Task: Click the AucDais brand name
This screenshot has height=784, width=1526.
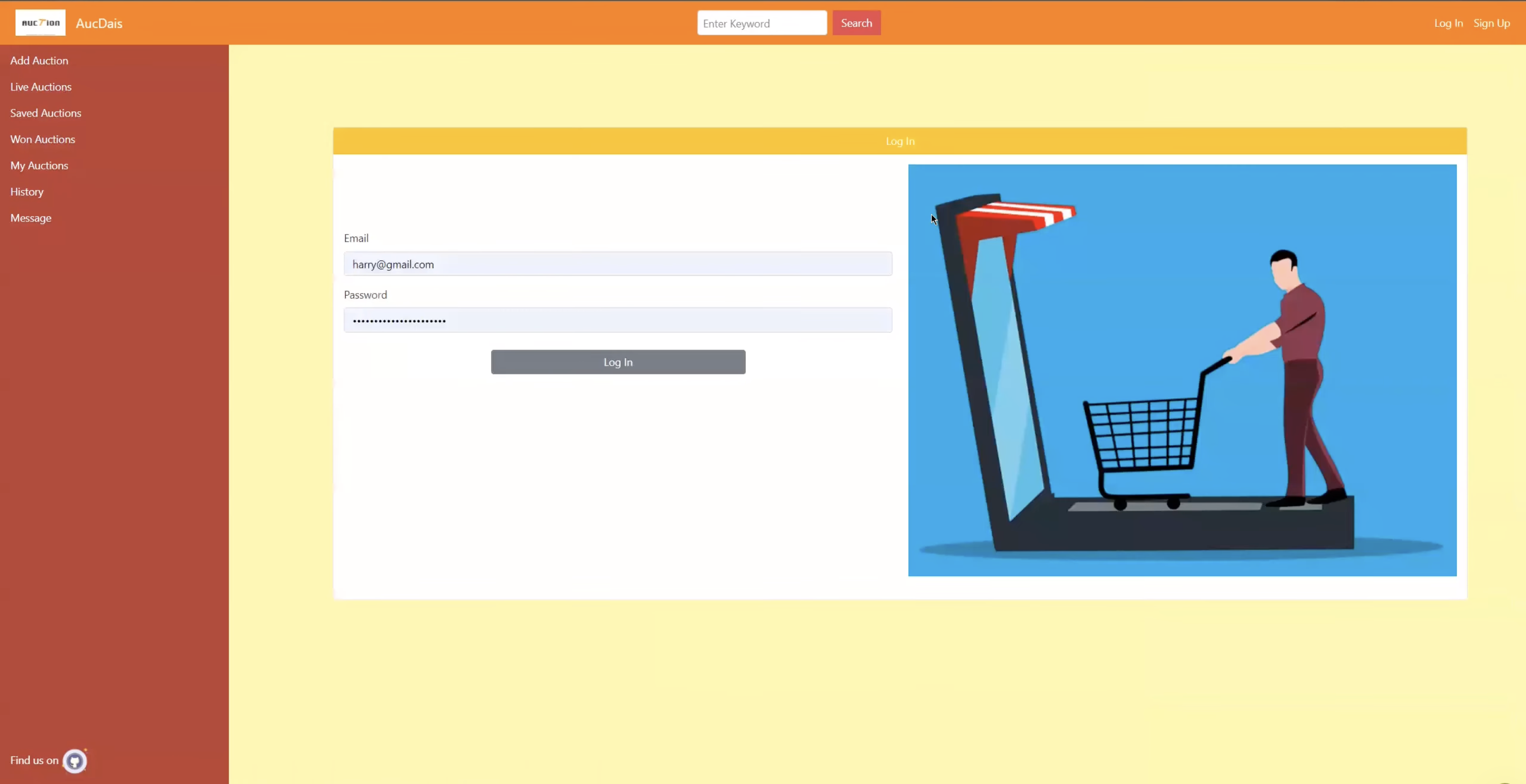Action: tap(99, 24)
